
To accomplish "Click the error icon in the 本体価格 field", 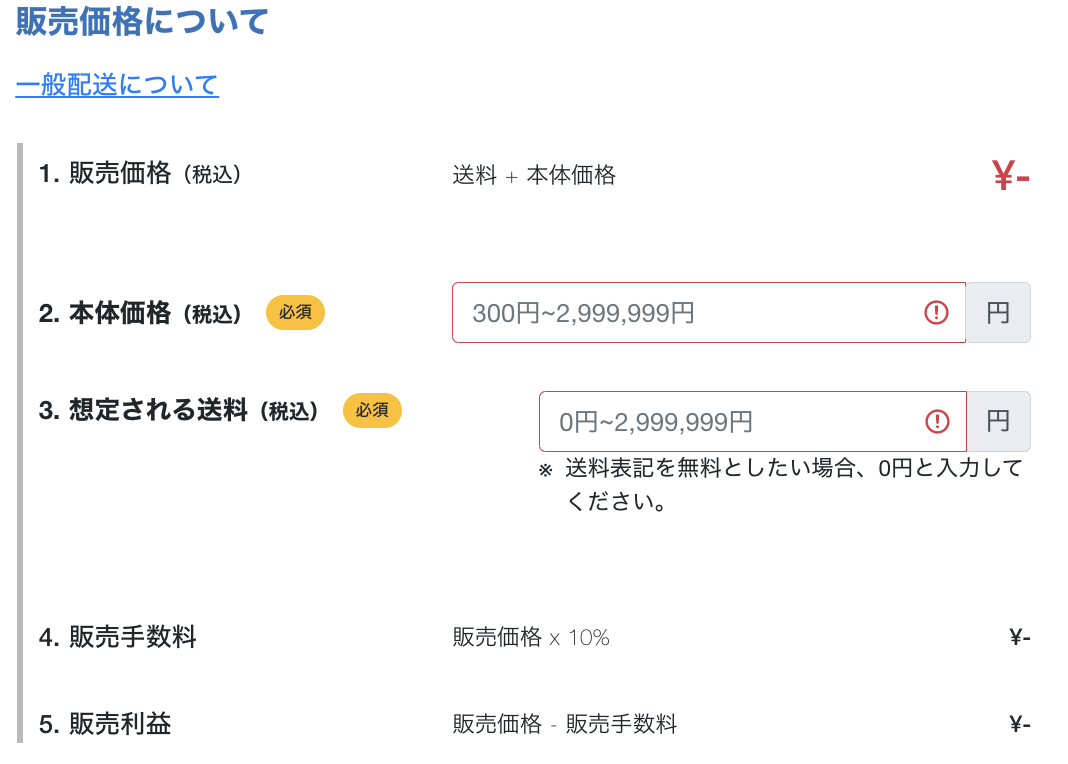I will pos(937,312).
